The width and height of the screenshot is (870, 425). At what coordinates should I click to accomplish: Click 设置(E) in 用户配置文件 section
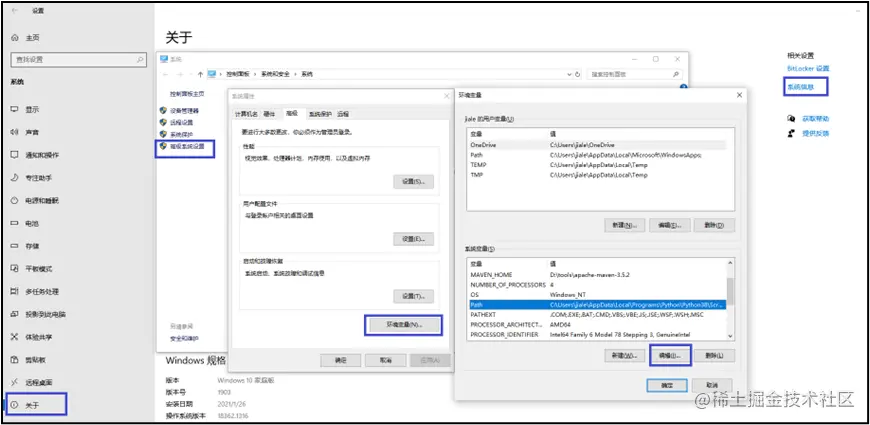(x=413, y=239)
